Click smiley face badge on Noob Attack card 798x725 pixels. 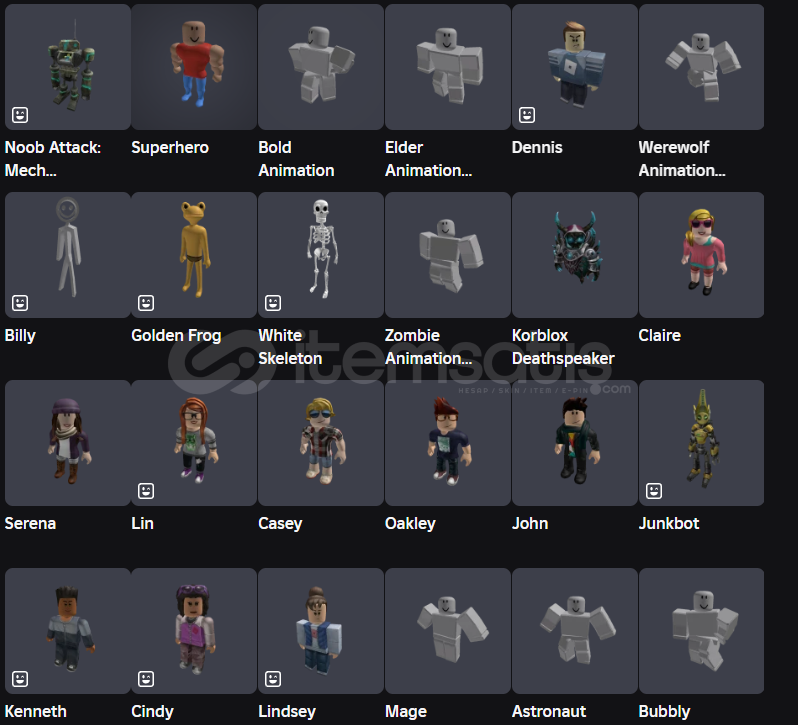(20, 115)
